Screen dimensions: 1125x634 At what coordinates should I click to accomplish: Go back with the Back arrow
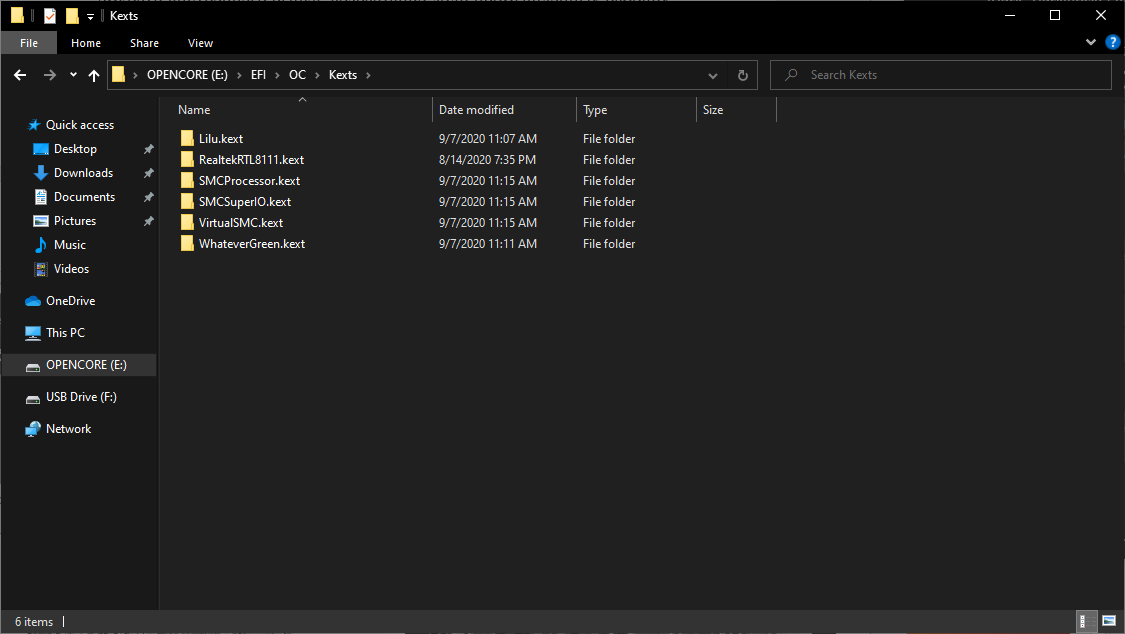[20, 75]
